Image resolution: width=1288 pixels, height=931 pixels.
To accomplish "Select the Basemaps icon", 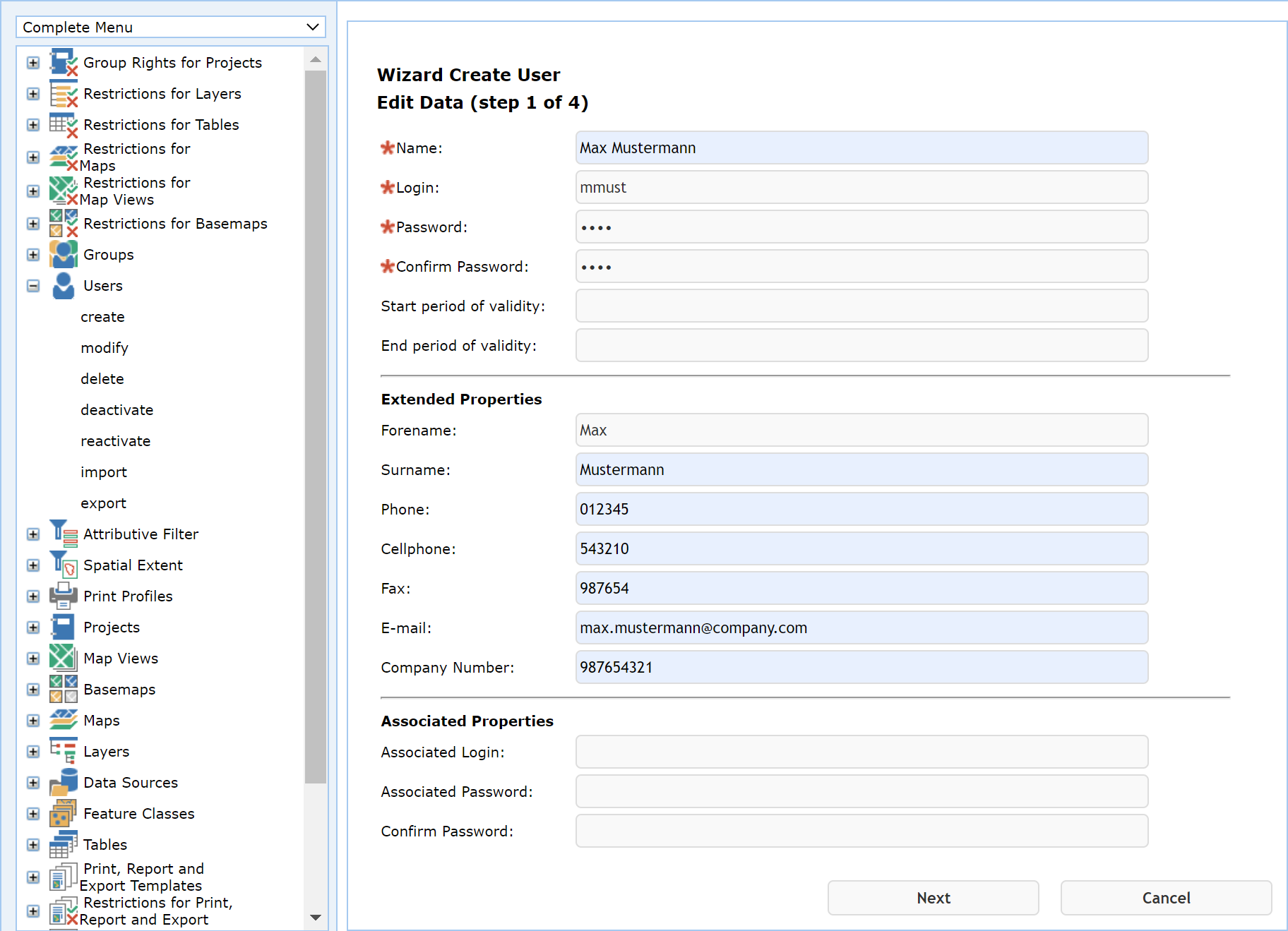I will pyautogui.click(x=63, y=689).
